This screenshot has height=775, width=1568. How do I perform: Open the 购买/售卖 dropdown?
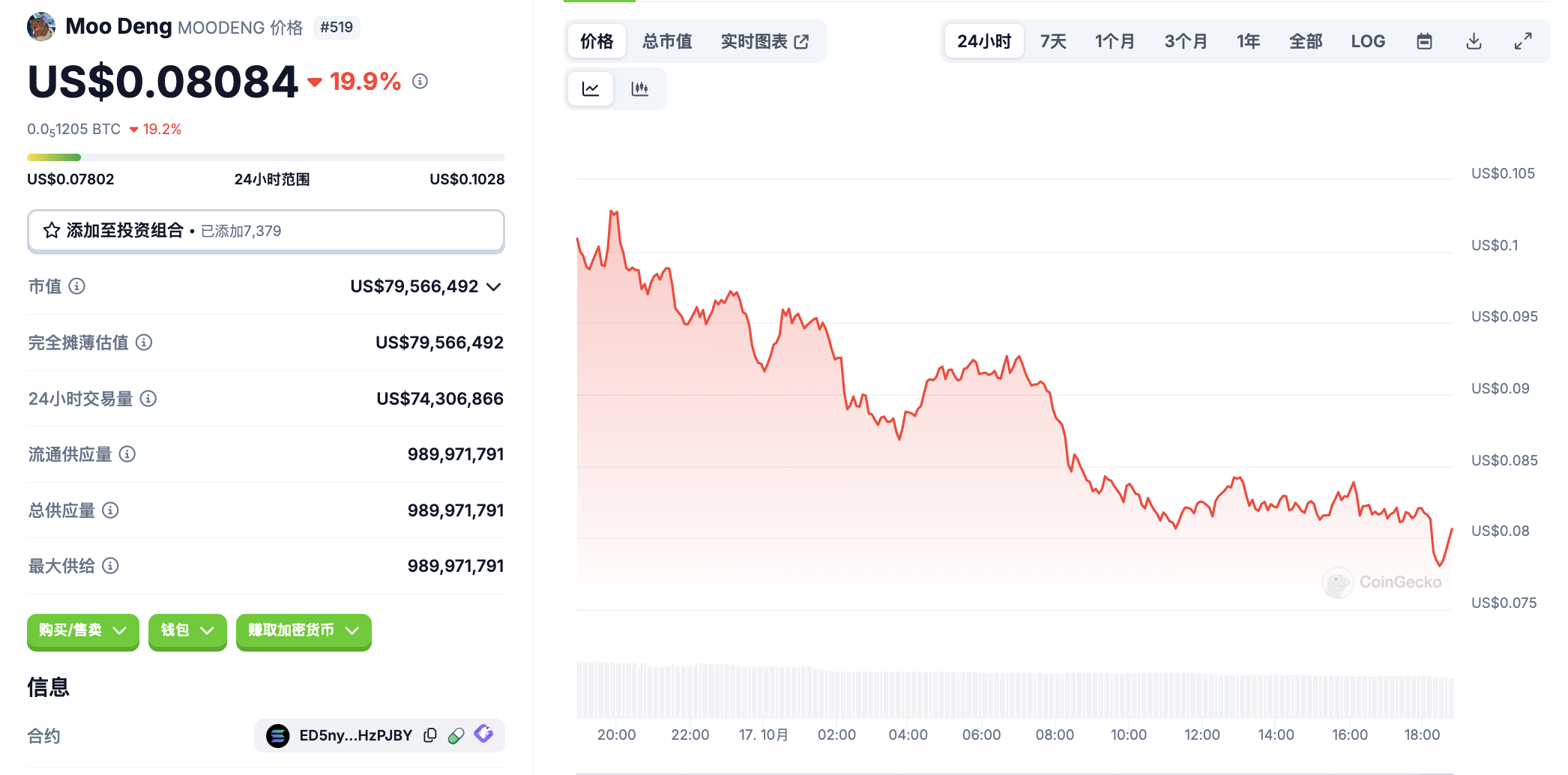(x=82, y=630)
